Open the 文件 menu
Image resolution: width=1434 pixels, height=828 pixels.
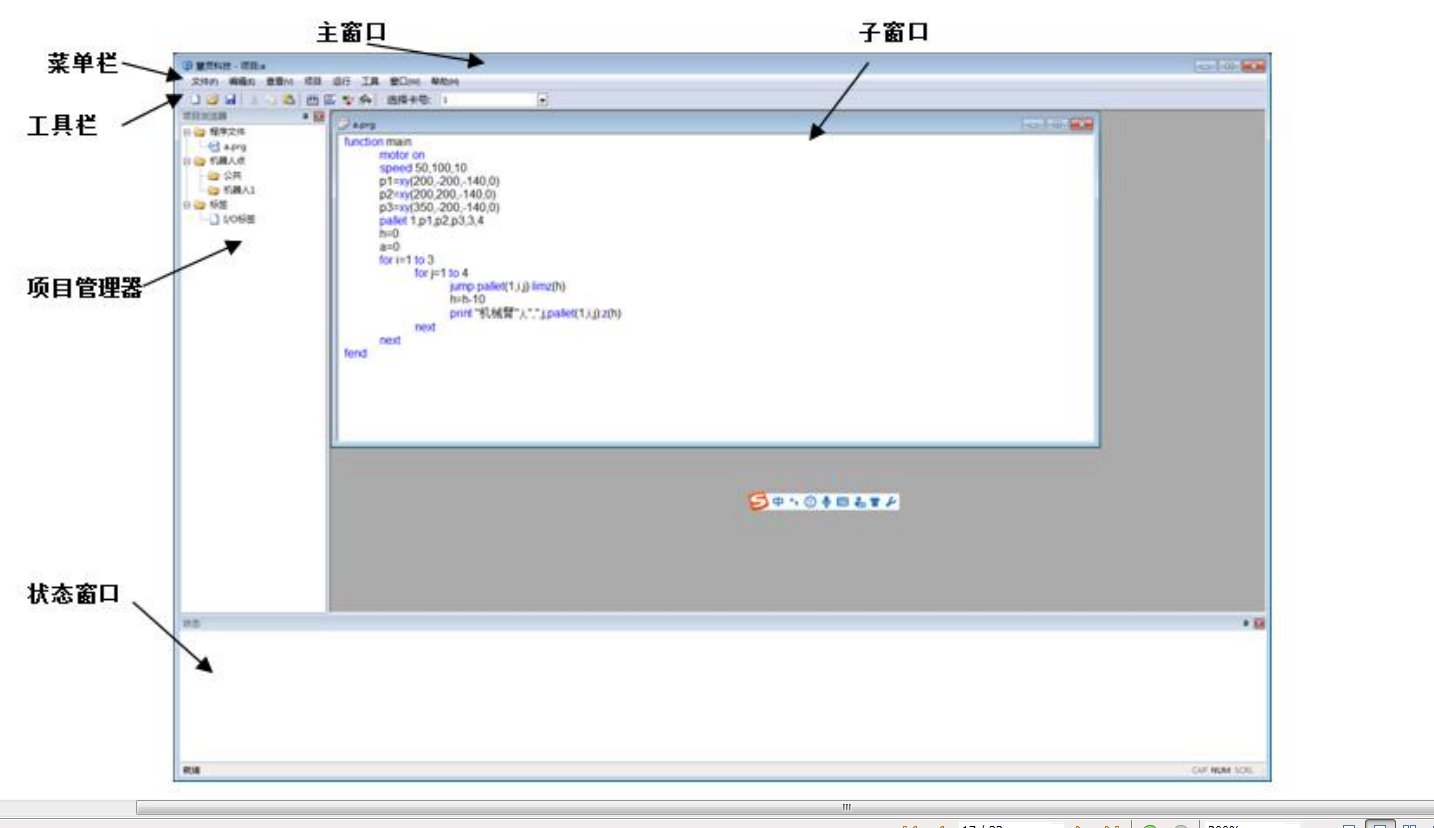(x=205, y=82)
